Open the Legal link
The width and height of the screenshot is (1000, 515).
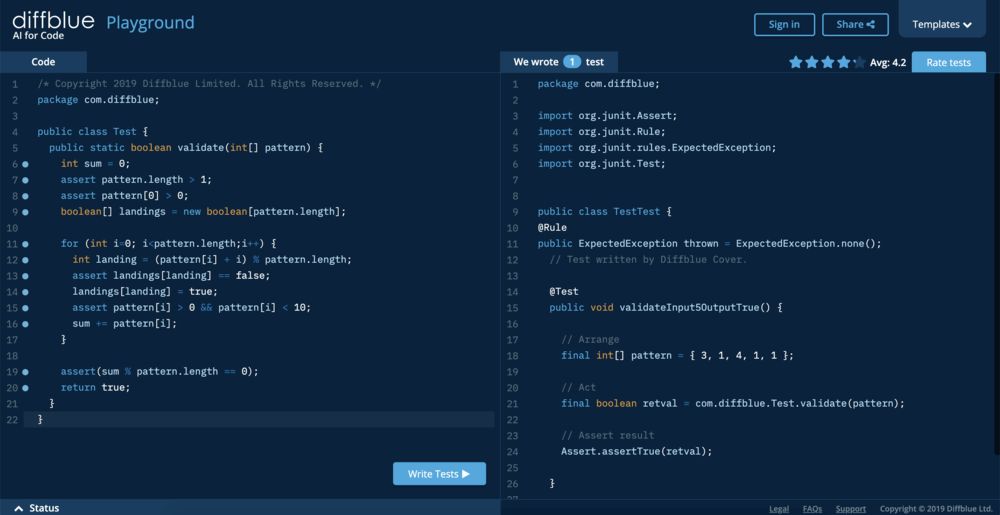(779, 509)
